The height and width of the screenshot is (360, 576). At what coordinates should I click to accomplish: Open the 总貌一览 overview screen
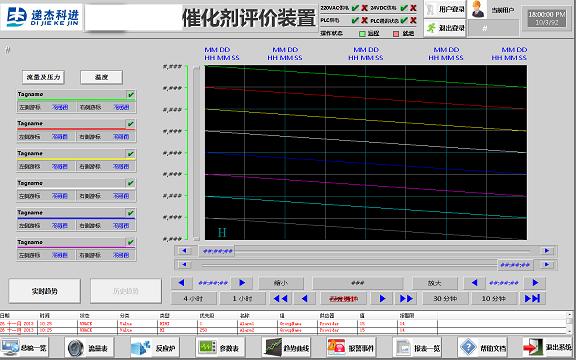coord(24,347)
